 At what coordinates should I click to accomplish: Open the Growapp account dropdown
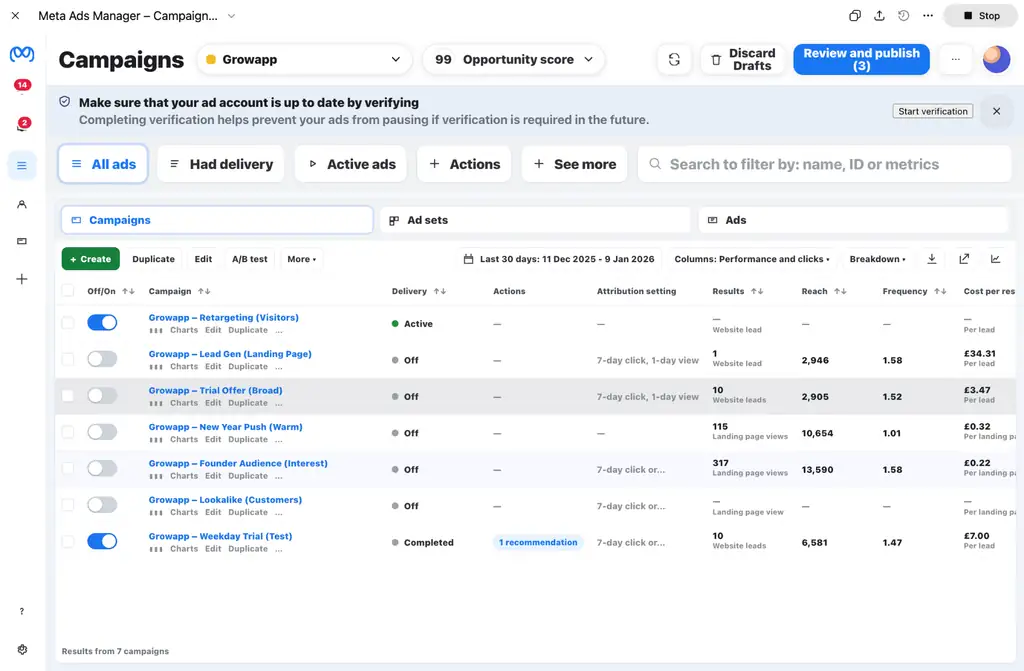click(304, 59)
